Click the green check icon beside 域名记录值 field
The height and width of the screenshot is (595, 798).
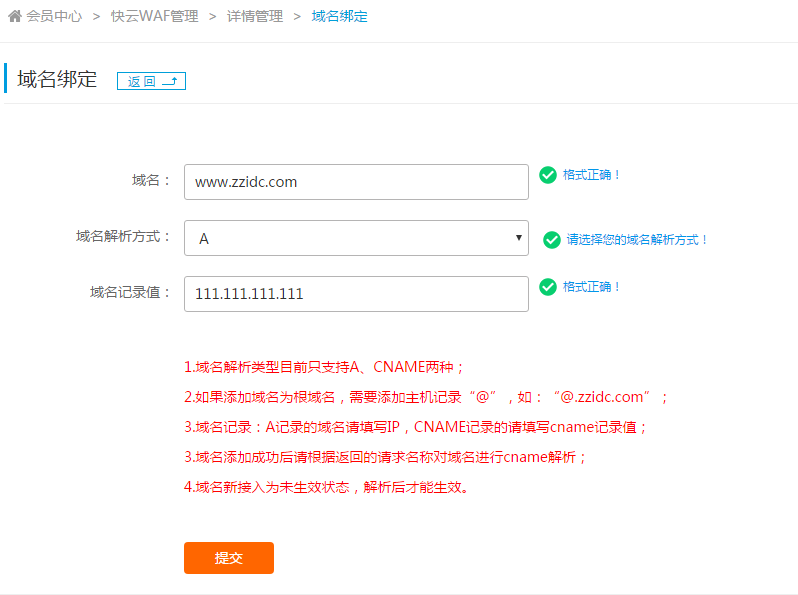tap(548, 287)
